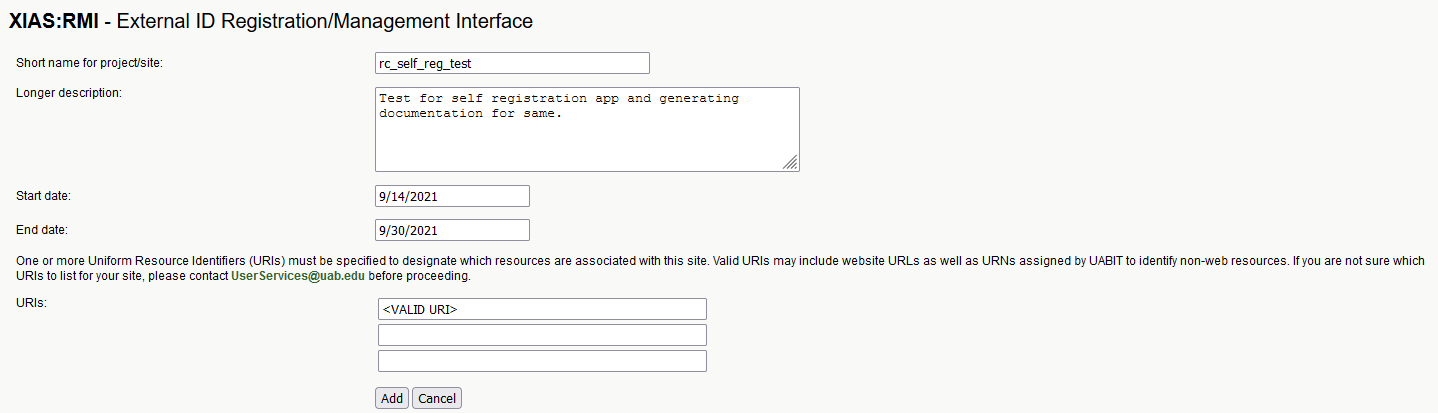Click the 'Start date:' label
This screenshot has height=413, width=1438.
point(43,196)
